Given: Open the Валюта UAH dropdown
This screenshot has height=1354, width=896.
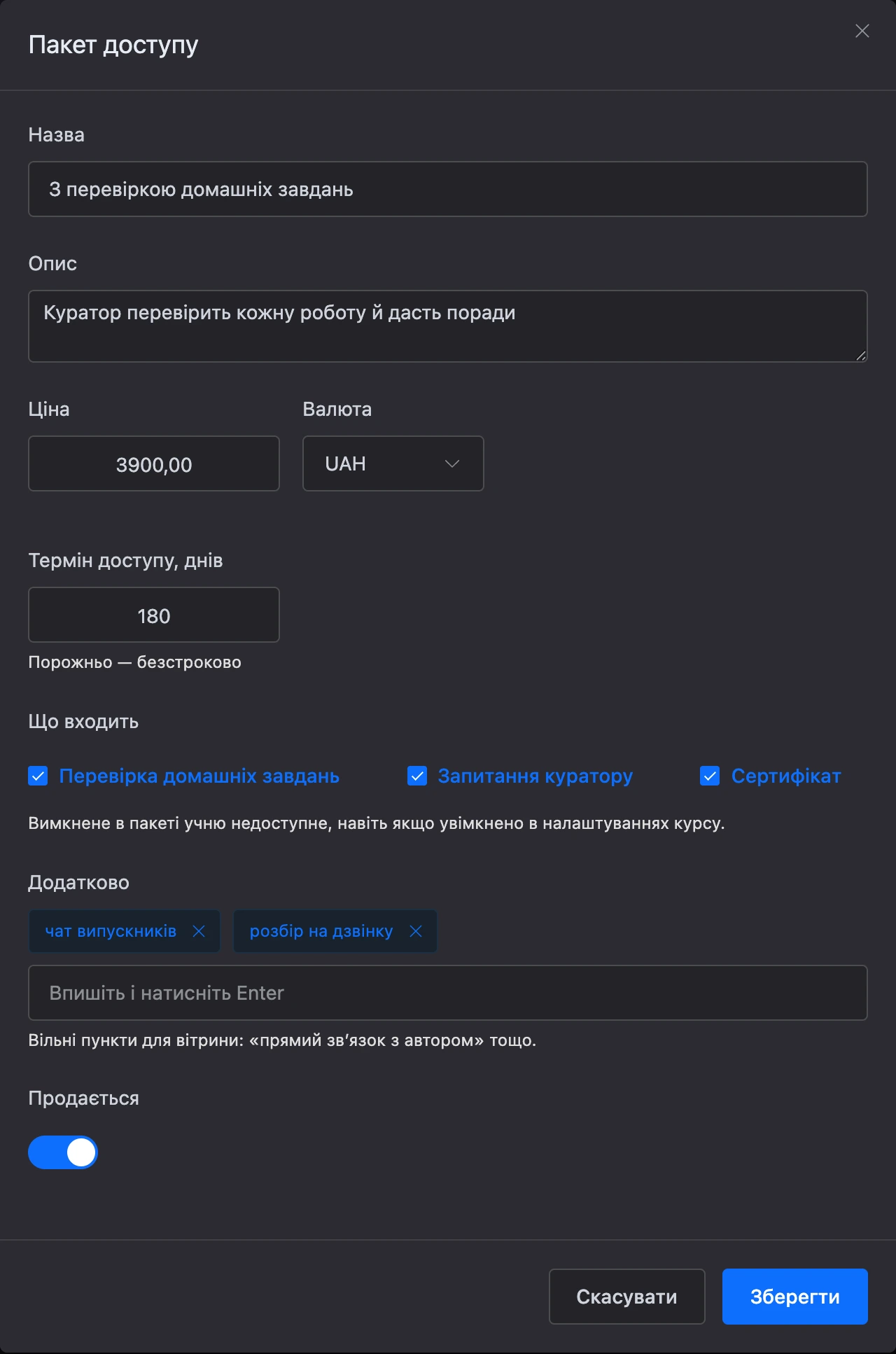Looking at the screenshot, I should tap(393, 463).
